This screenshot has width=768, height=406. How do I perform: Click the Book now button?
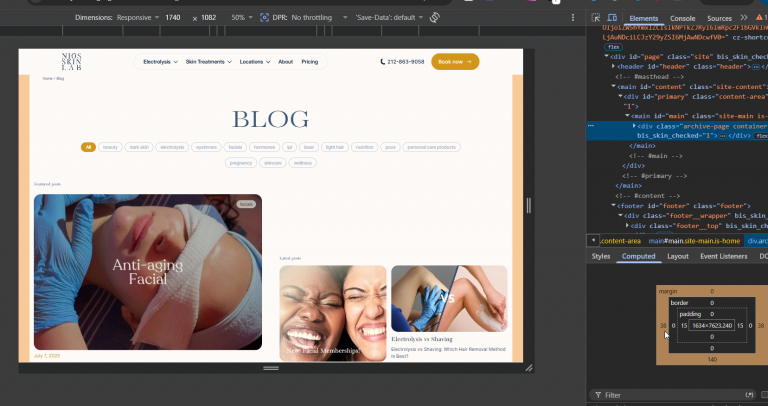pos(455,62)
